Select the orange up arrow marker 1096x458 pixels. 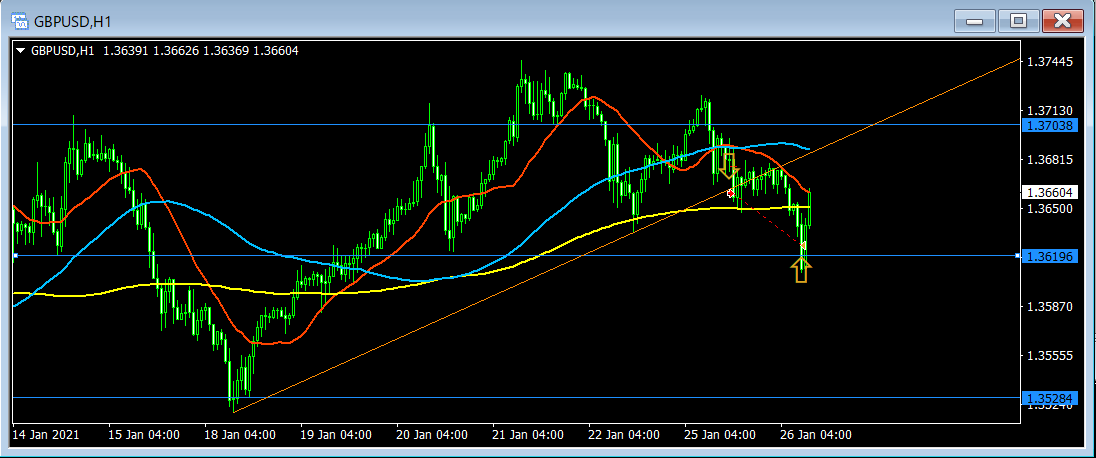(801, 270)
